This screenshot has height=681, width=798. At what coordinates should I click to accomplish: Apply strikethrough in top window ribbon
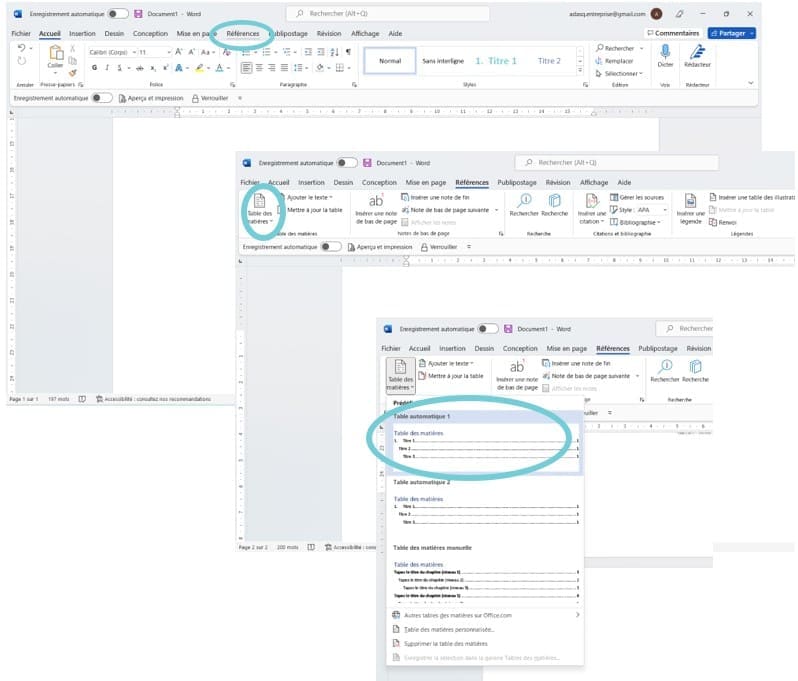point(140,68)
